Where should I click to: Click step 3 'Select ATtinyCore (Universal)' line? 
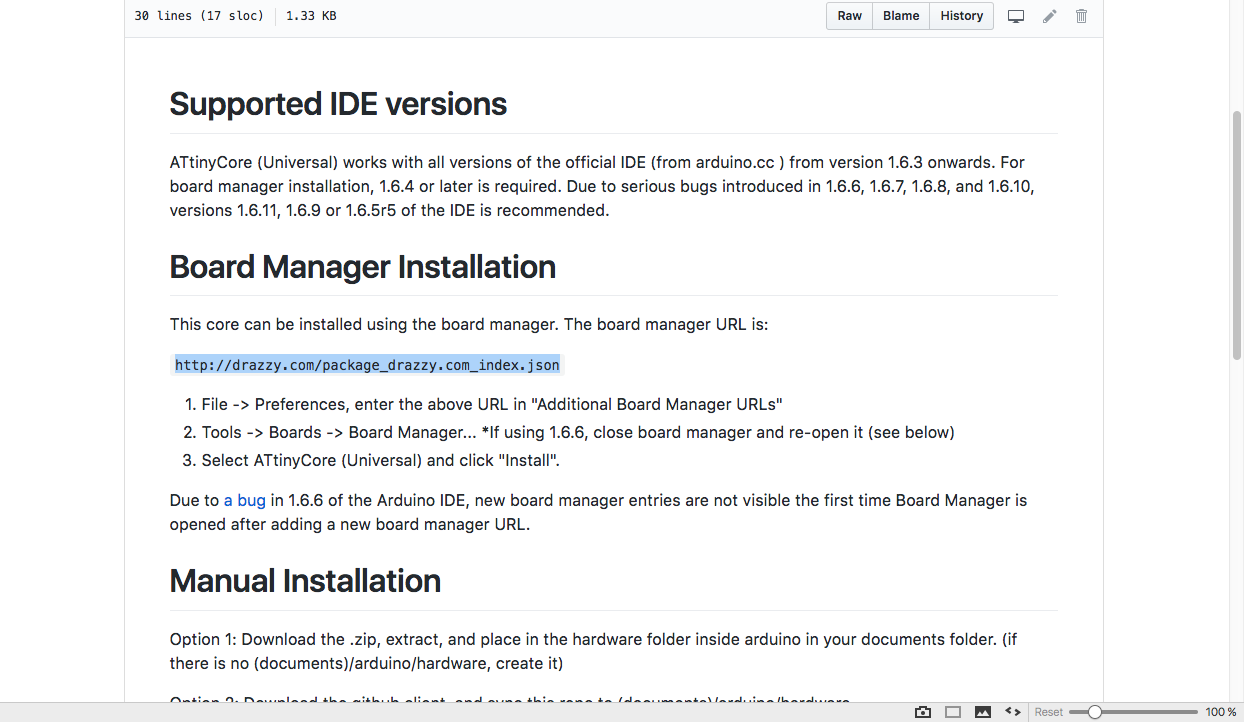pyautogui.click(x=381, y=461)
